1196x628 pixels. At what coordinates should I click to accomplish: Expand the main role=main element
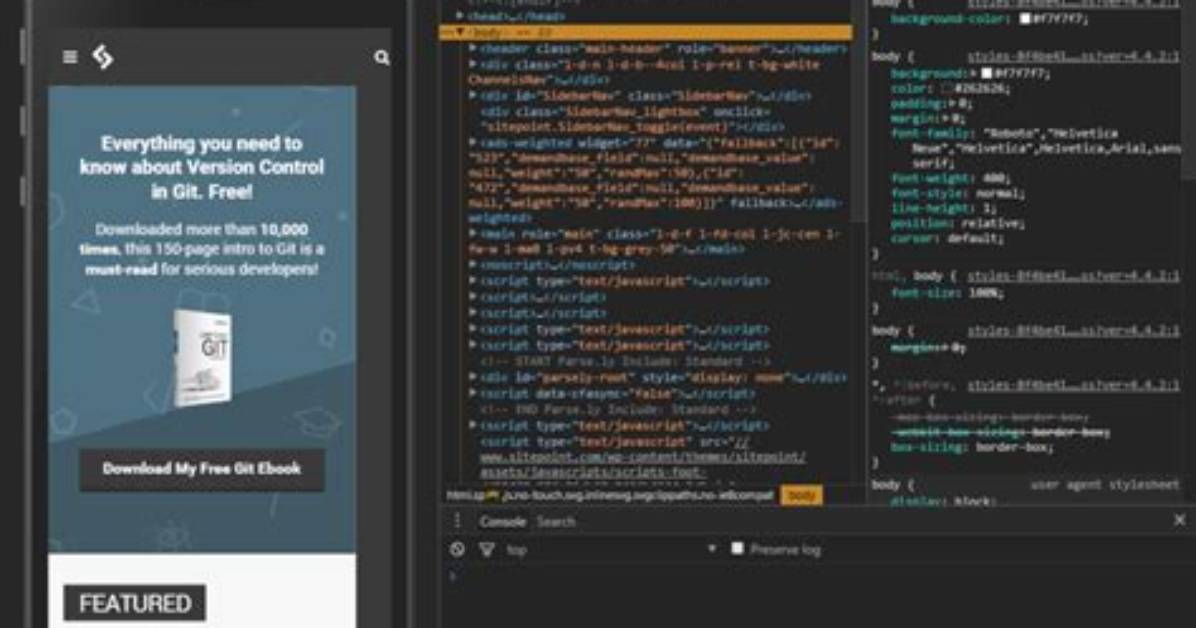click(x=473, y=233)
